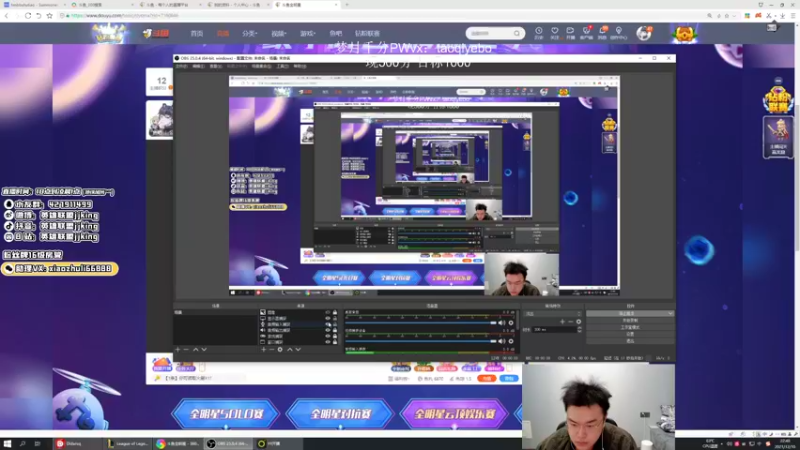Open the scene transition type dropdown
This screenshot has width=800, height=450.
(553, 314)
